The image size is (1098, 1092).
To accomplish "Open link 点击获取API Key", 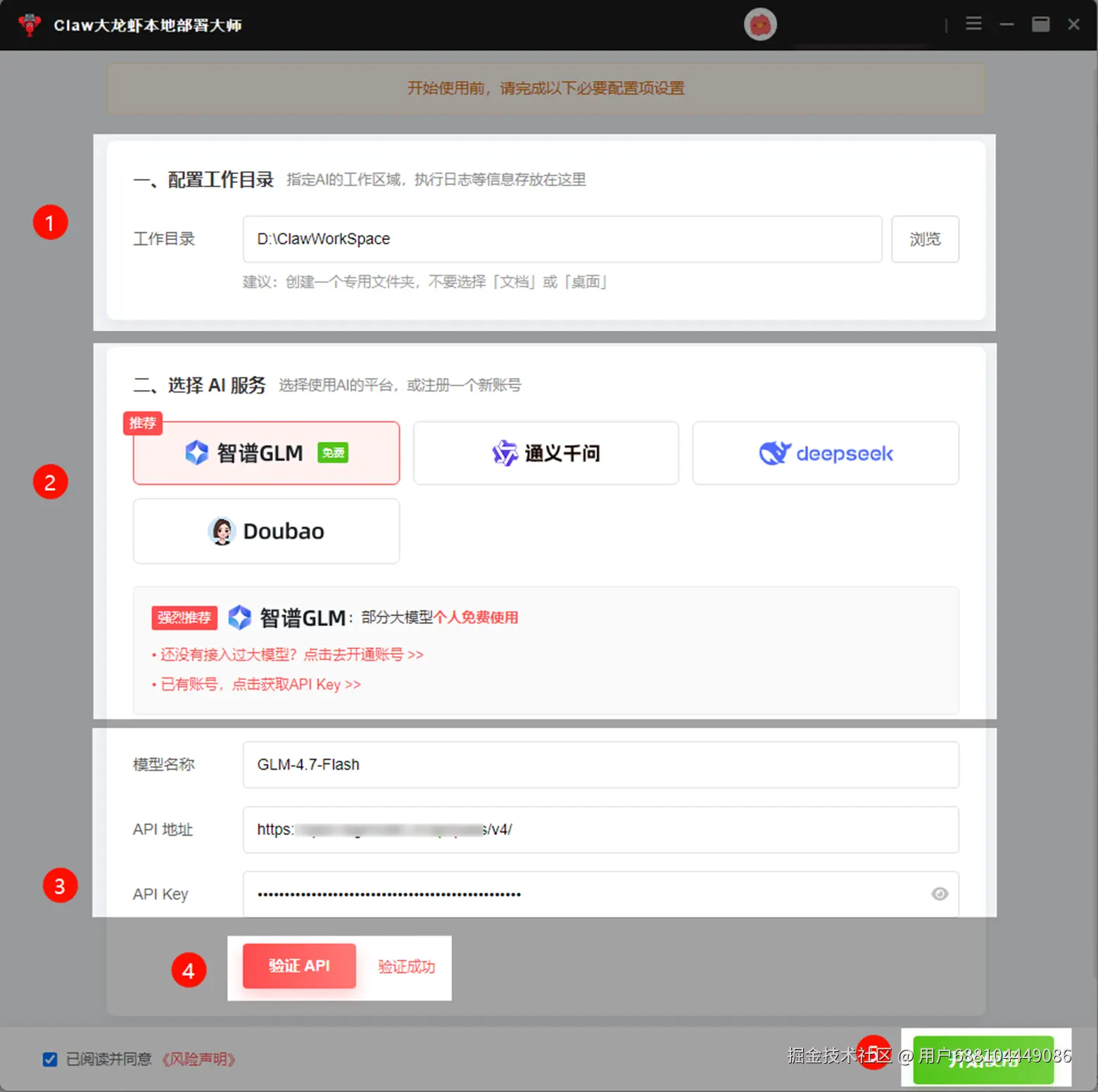I will (296, 684).
